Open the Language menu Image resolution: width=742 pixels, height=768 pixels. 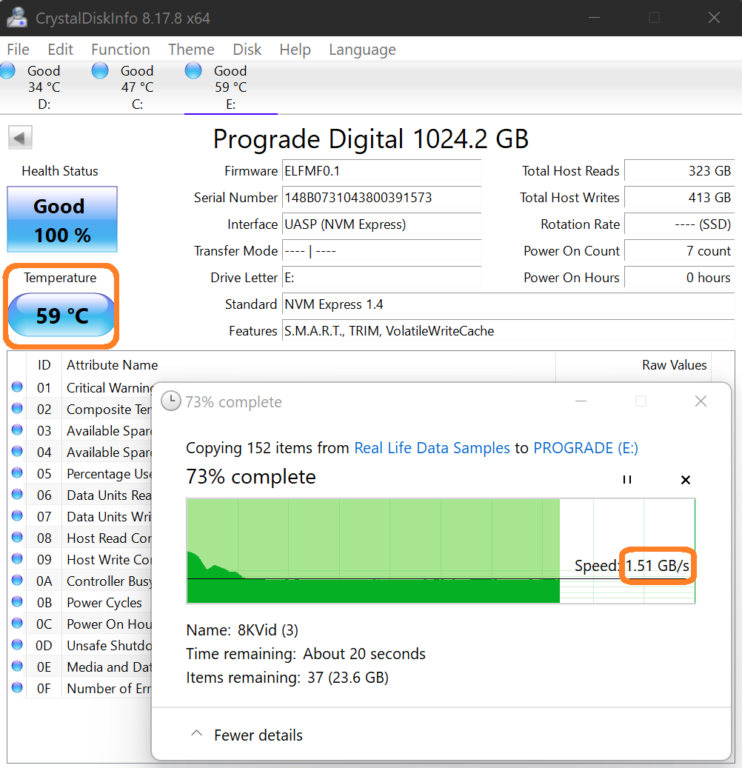362,49
